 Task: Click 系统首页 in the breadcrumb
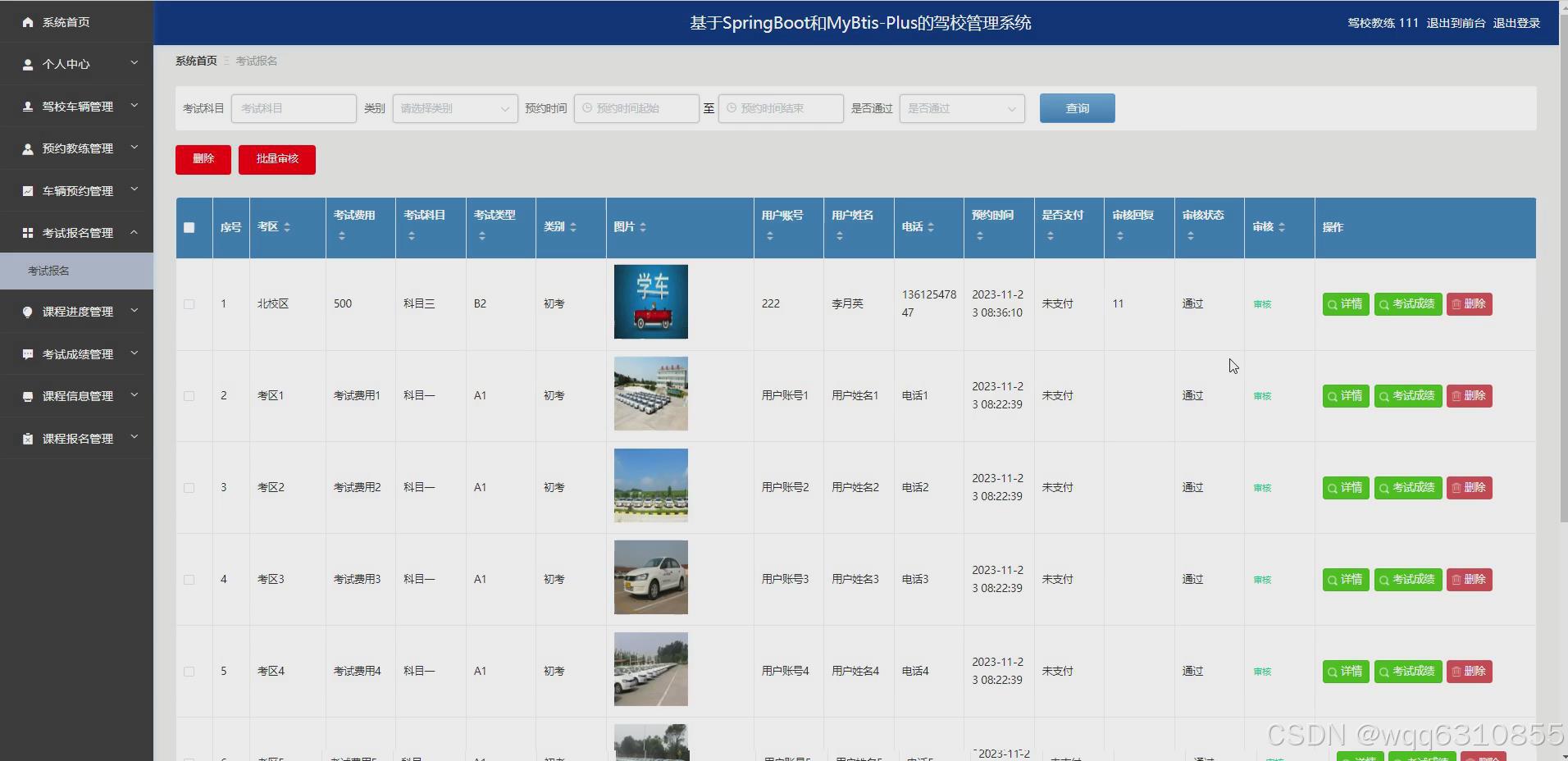196,61
